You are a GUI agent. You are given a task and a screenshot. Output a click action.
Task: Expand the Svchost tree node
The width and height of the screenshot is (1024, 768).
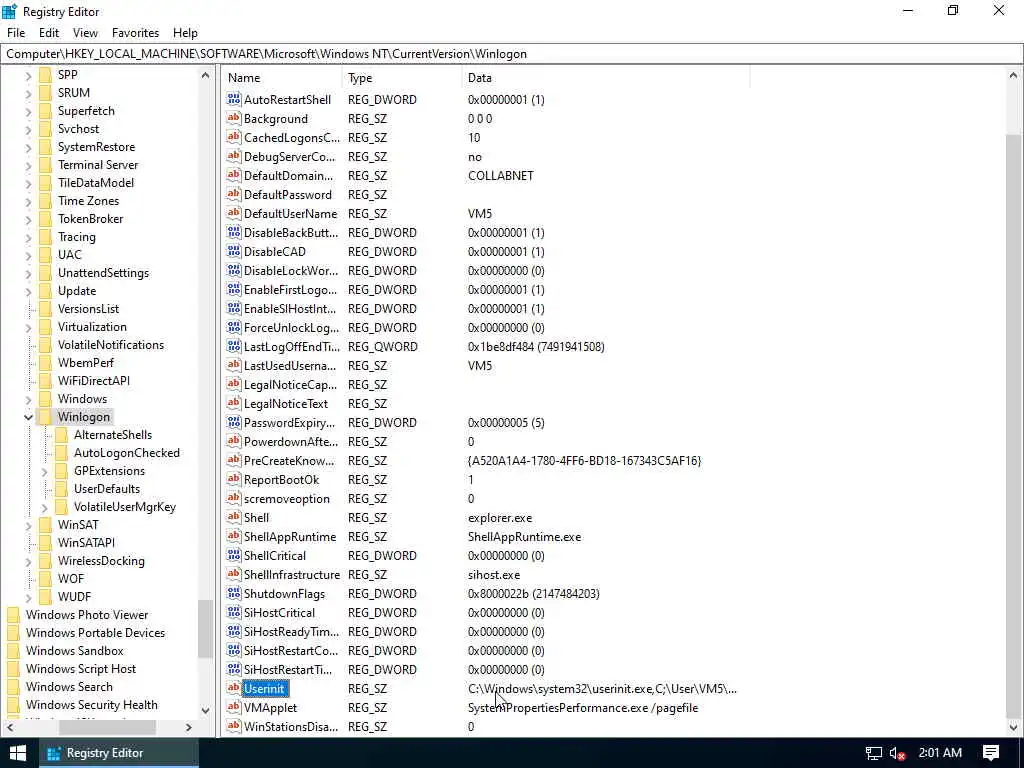coord(28,130)
